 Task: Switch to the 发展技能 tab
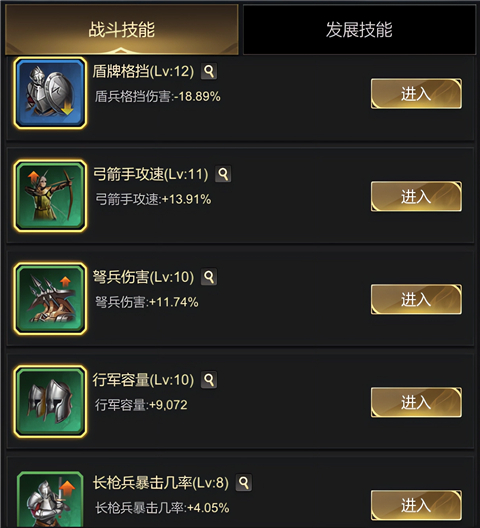tap(359, 29)
